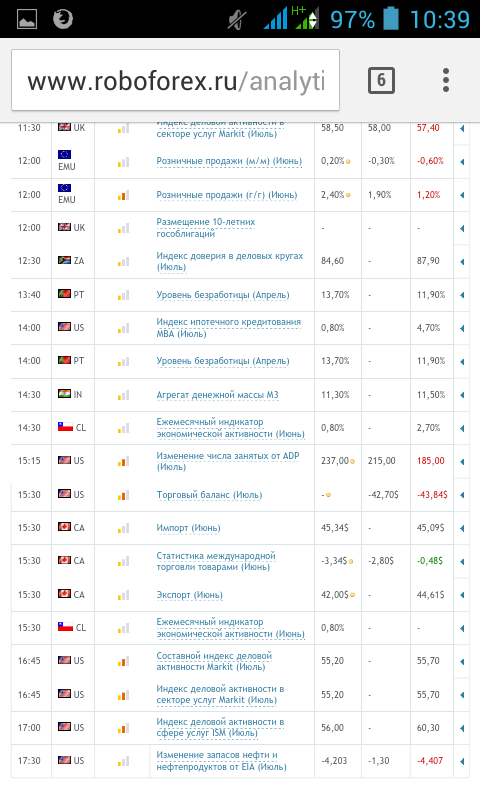Expand details arrow for EIA oil inventories row
This screenshot has height=800, width=480.
tap(462, 761)
